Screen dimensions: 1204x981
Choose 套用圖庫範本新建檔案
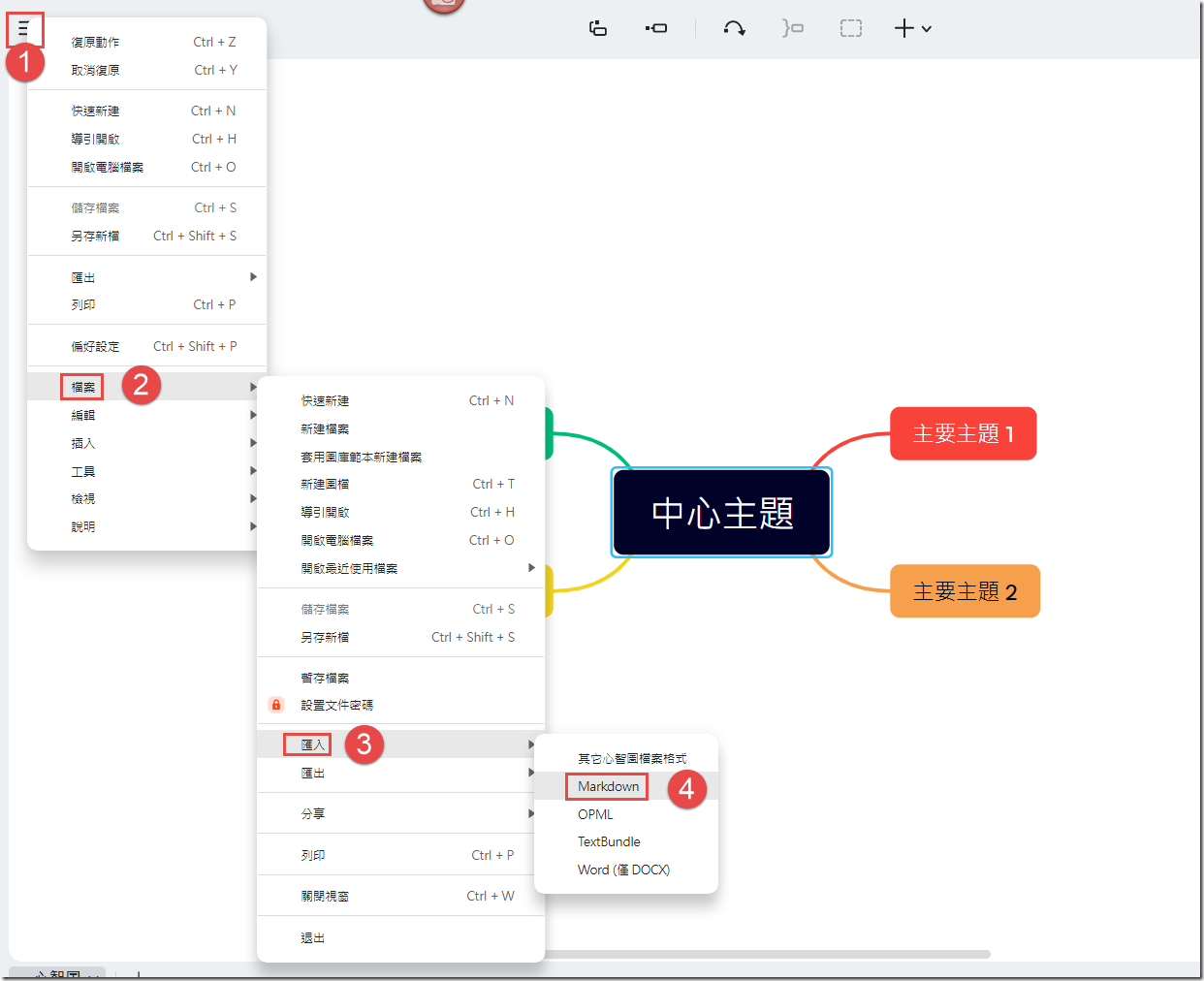click(400, 457)
